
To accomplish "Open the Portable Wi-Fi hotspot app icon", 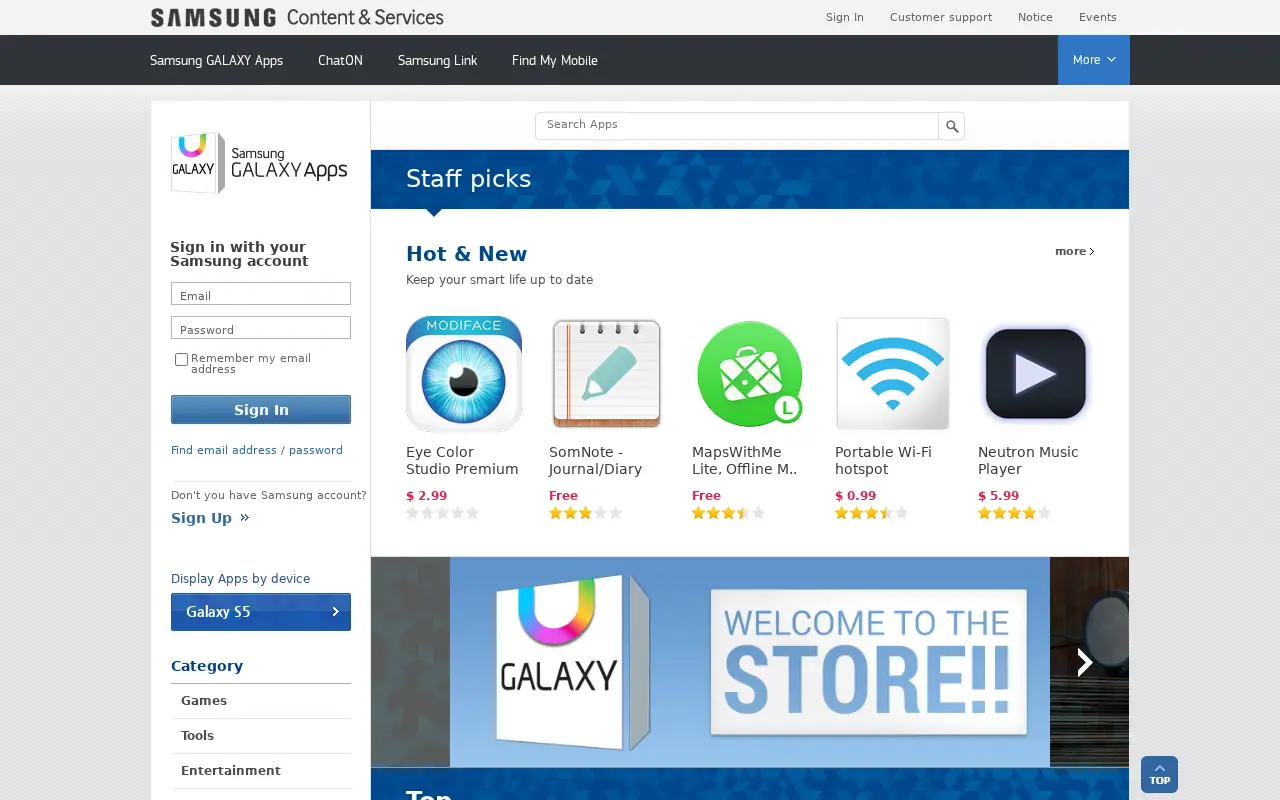I will [893, 374].
